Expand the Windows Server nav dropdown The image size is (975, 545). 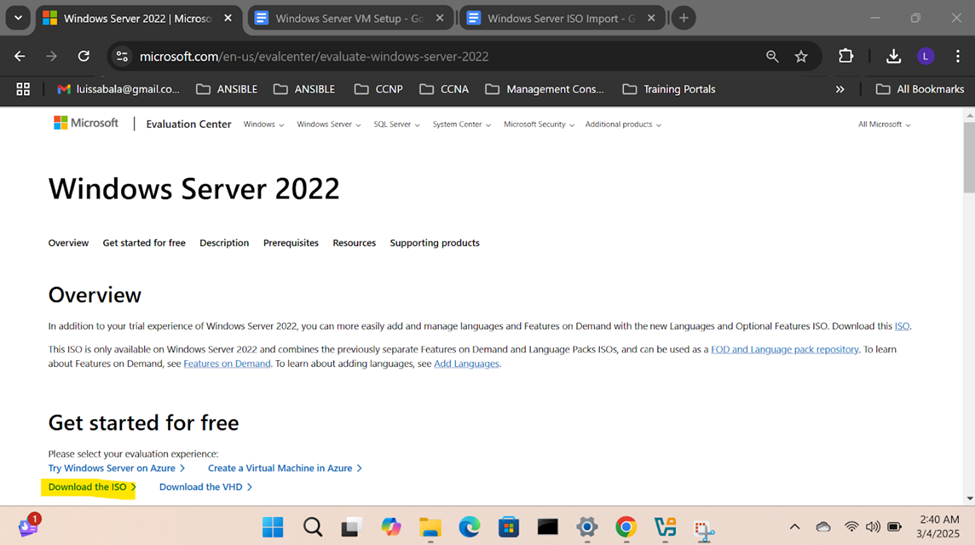point(328,124)
